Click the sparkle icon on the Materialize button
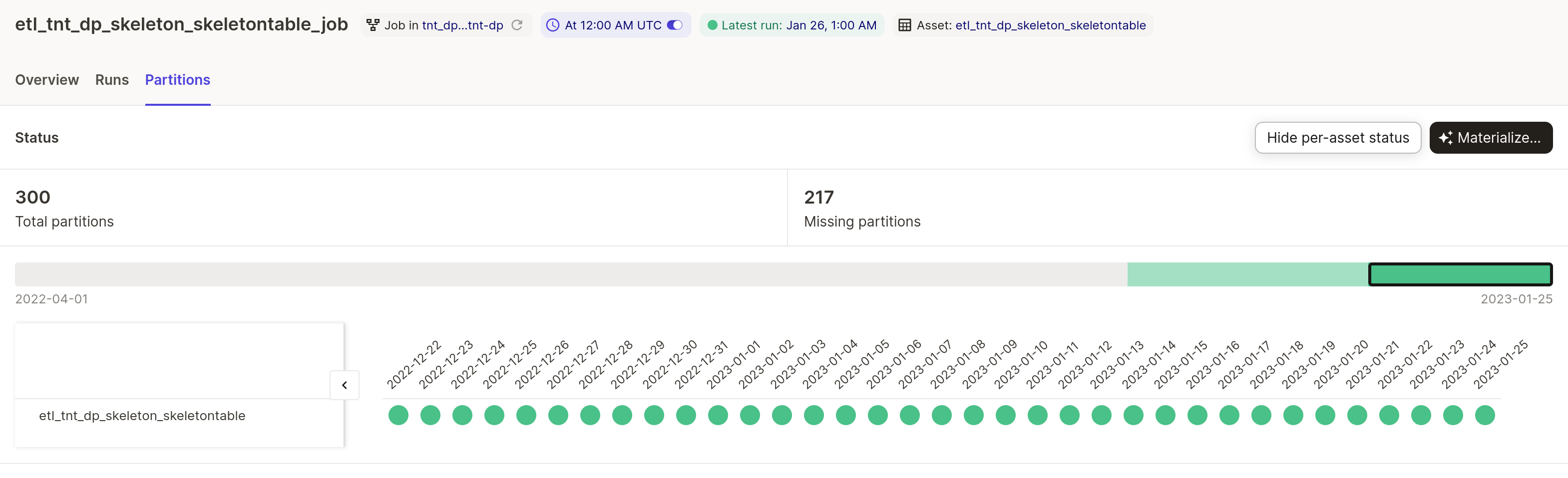Image resolution: width=1568 pixels, height=478 pixels. point(1445,137)
